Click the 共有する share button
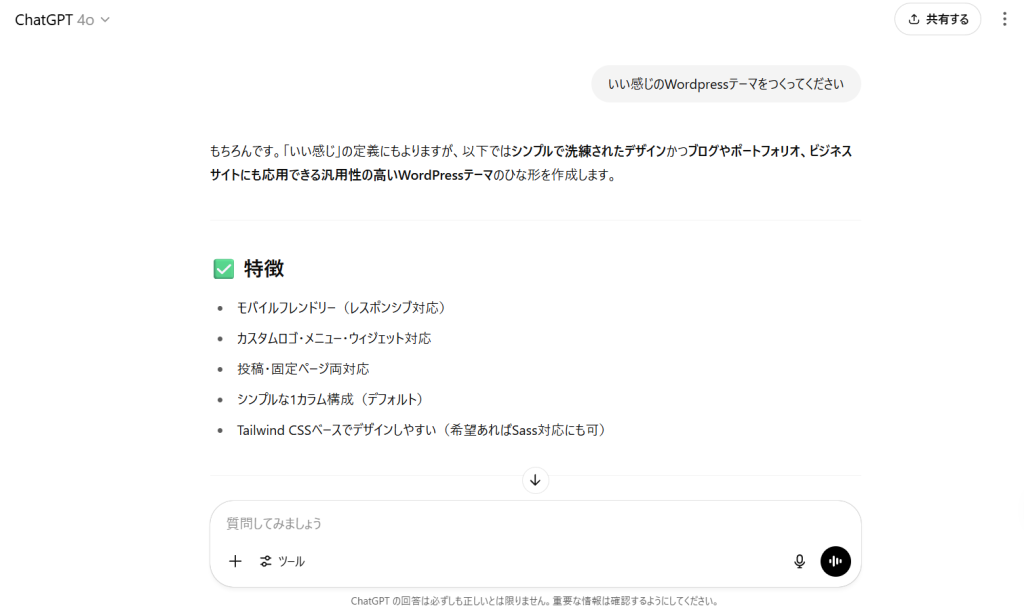The image size is (1024, 610). coord(937,19)
